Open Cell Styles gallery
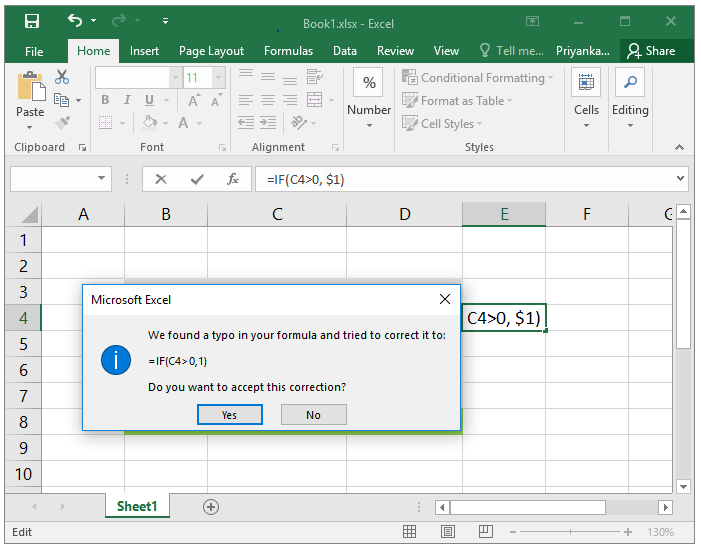 442,123
